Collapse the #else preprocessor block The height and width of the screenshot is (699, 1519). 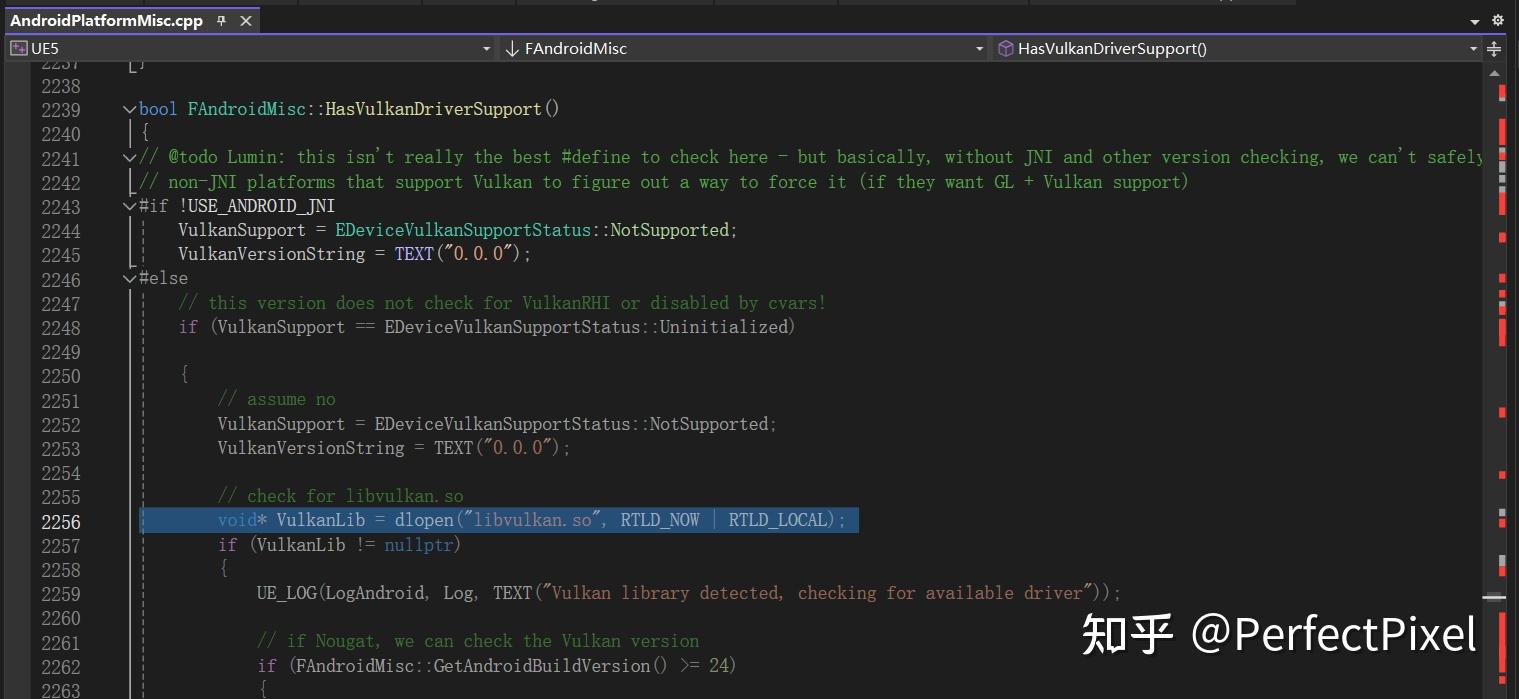tap(129, 278)
